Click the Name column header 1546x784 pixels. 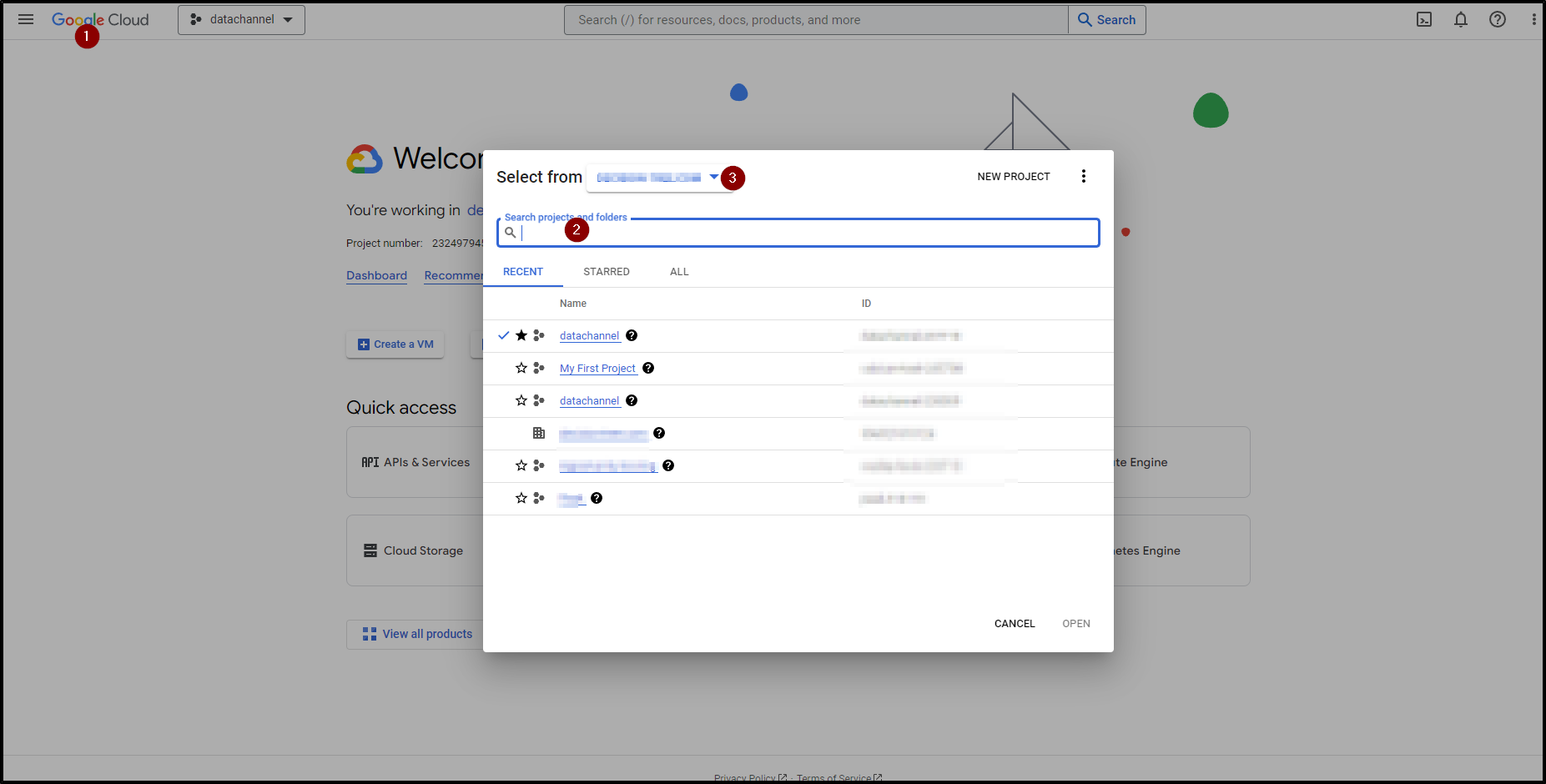click(573, 304)
